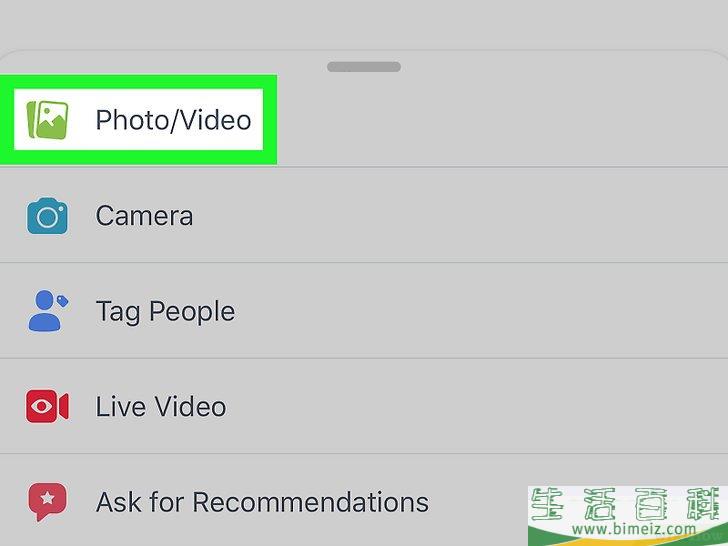Click the small tag beside the person silhouette
The width and height of the screenshot is (728, 546).
tap(62, 301)
